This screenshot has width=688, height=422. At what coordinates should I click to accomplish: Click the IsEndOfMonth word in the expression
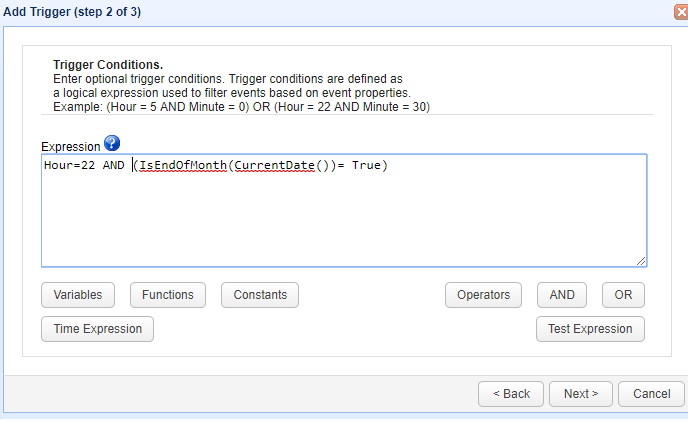tap(182, 165)
